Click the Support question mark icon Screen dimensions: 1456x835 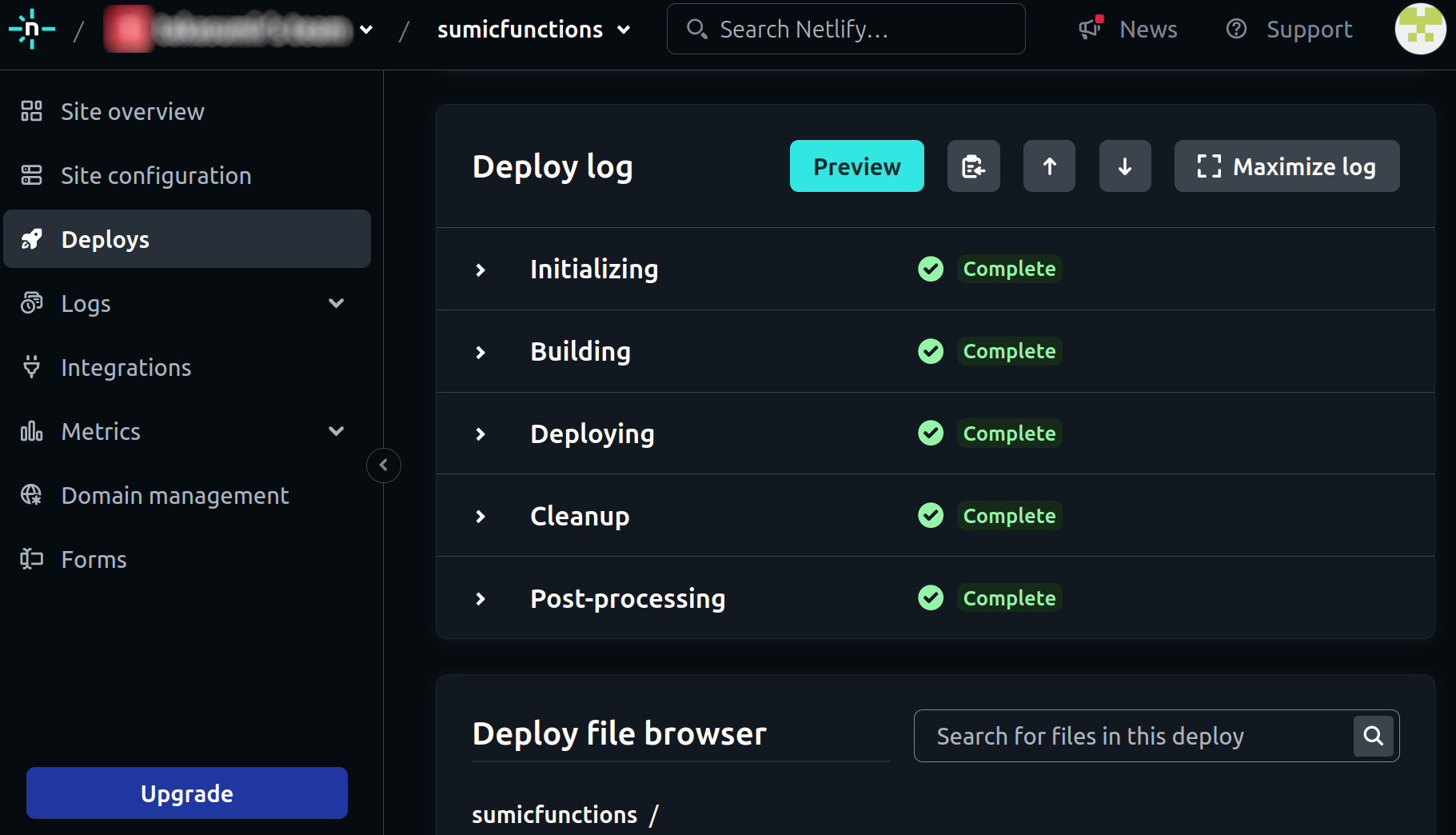(x=1236, y=29)
